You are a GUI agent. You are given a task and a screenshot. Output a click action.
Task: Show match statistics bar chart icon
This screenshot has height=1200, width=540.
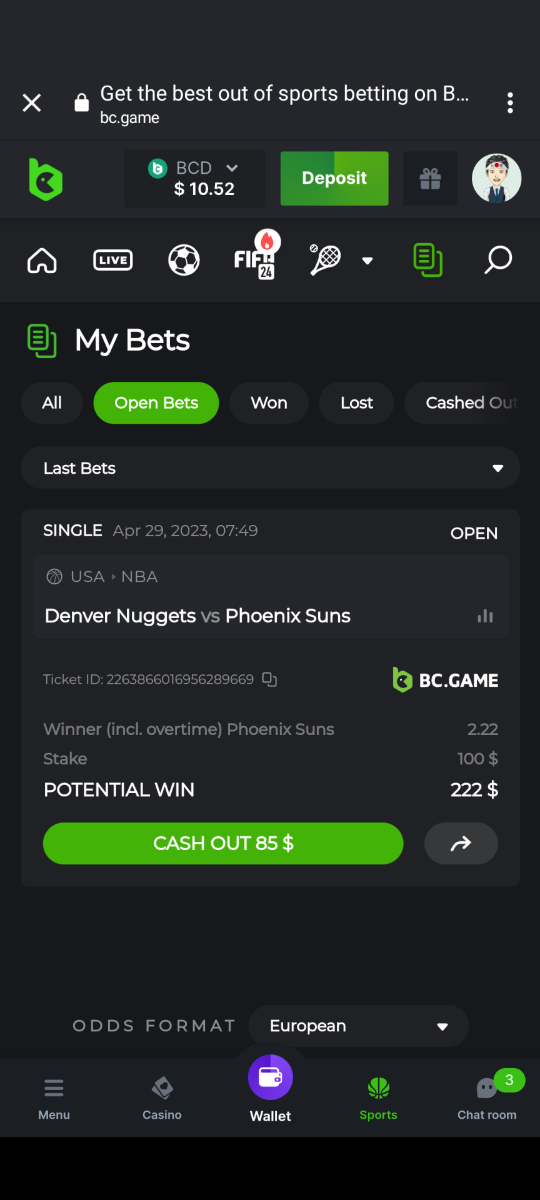click(485, 616)
